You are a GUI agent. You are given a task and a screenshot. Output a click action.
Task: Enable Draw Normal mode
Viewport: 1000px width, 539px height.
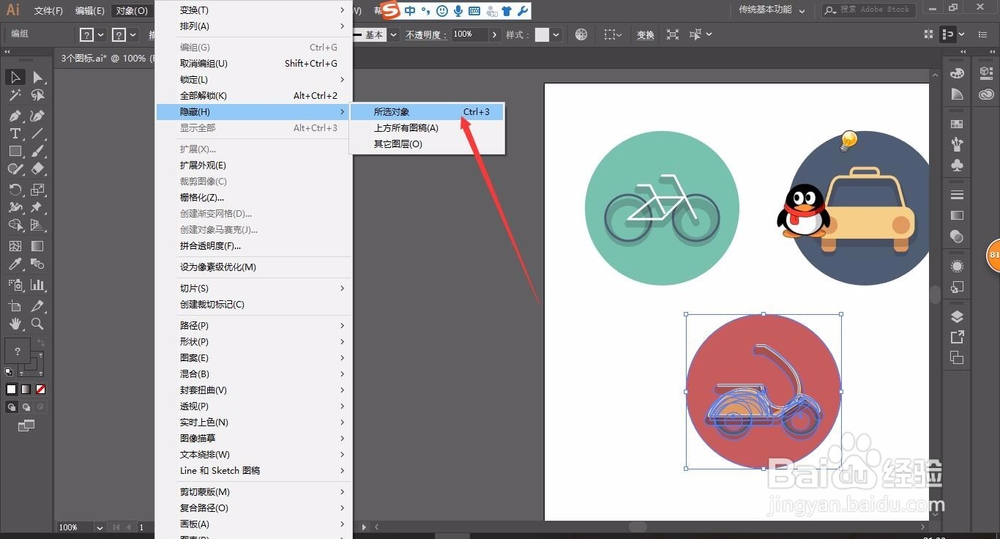pyautogui.click(x=11, y=407)
